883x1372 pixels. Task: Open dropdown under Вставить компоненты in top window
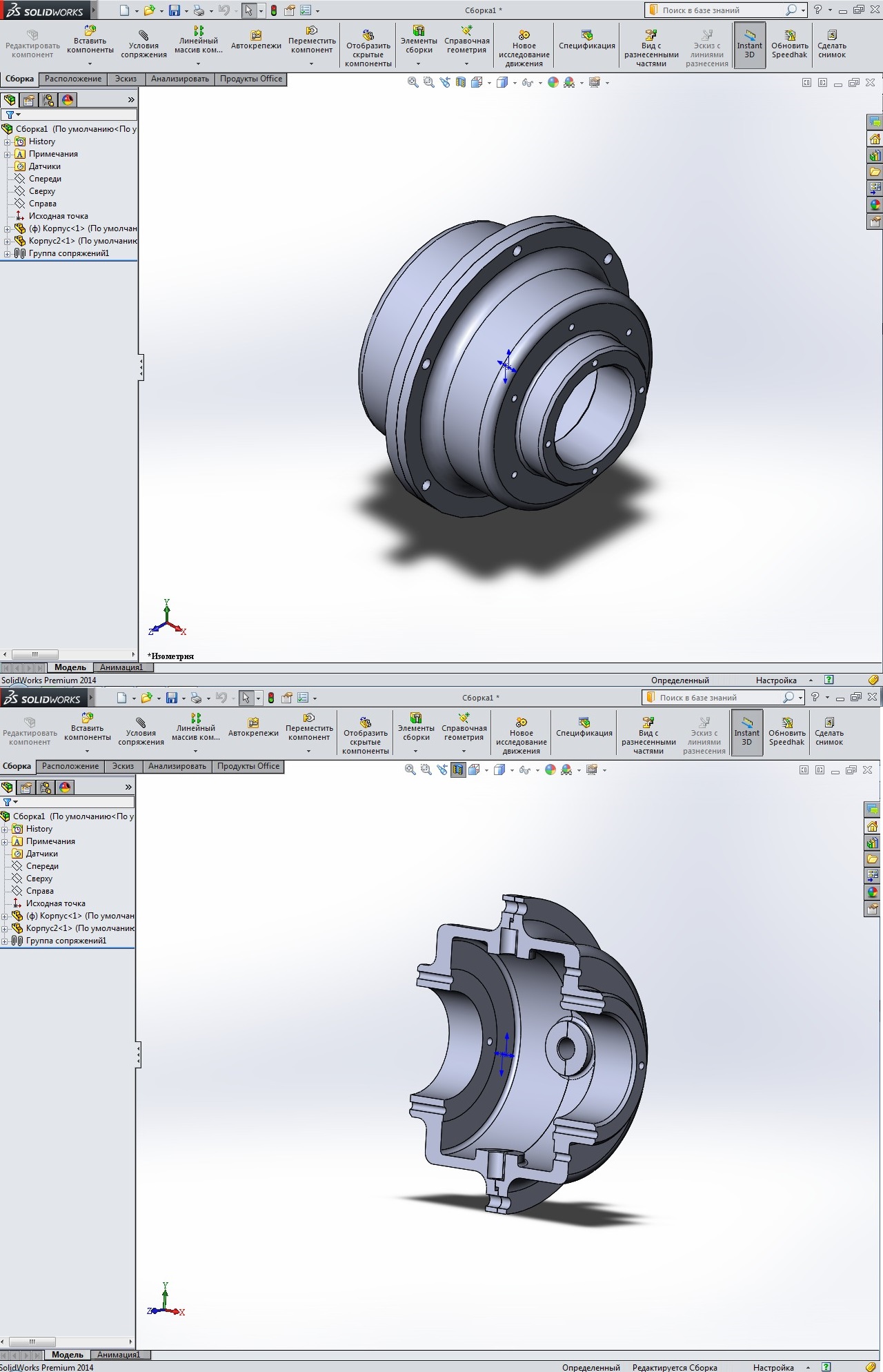(90, 63)
